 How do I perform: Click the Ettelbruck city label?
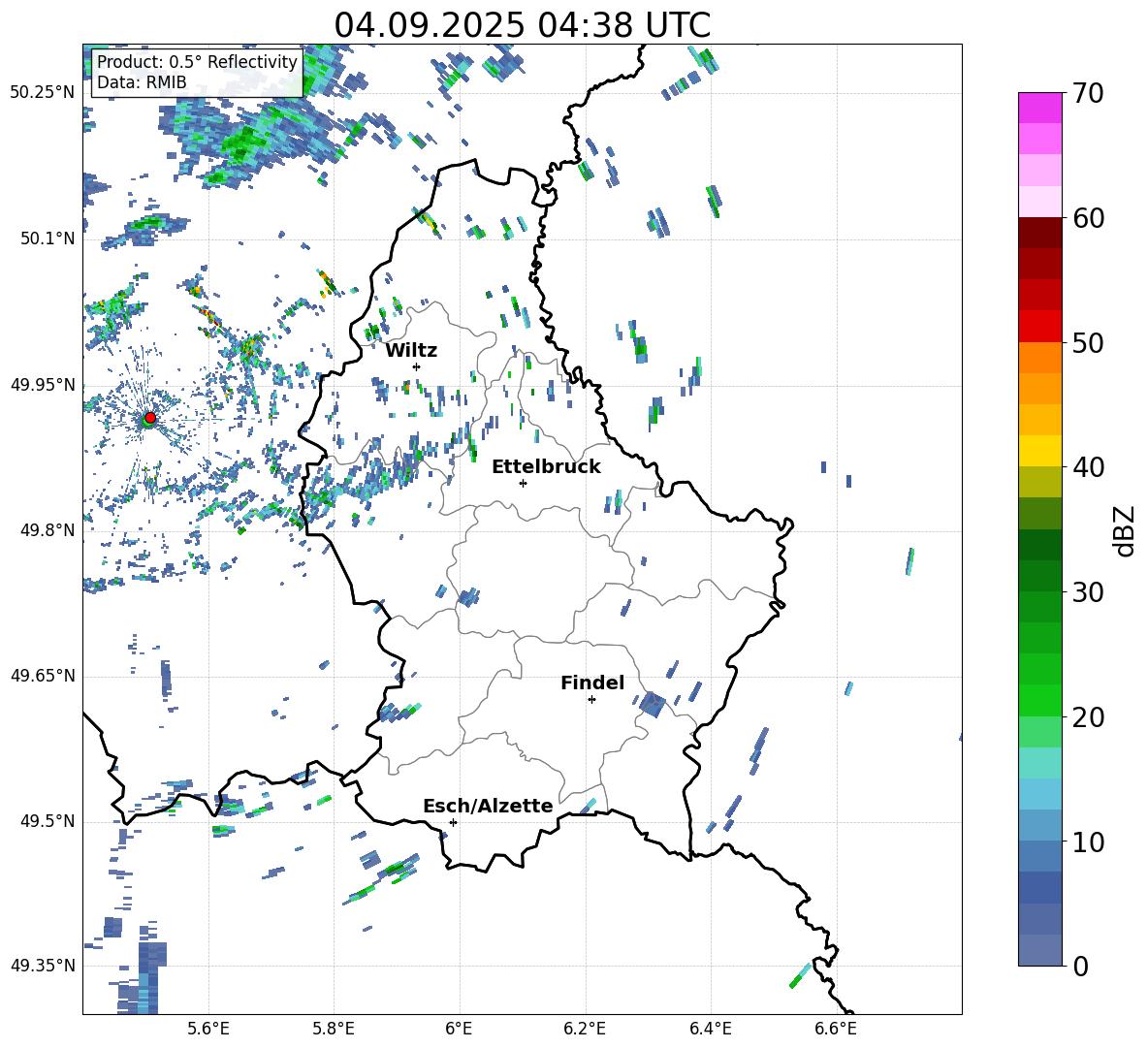[546, 467]
